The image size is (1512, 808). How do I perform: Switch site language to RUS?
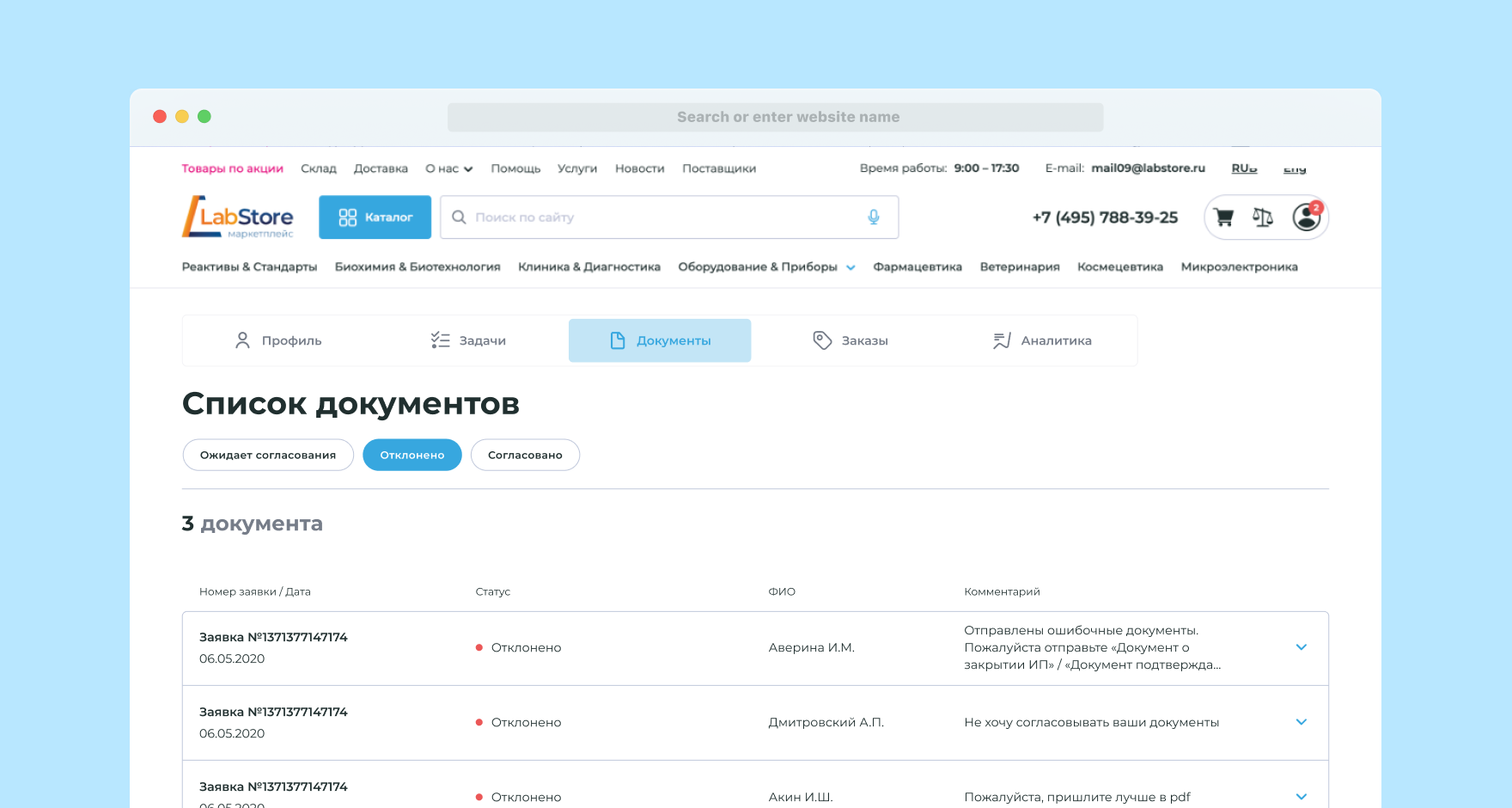1244,168
